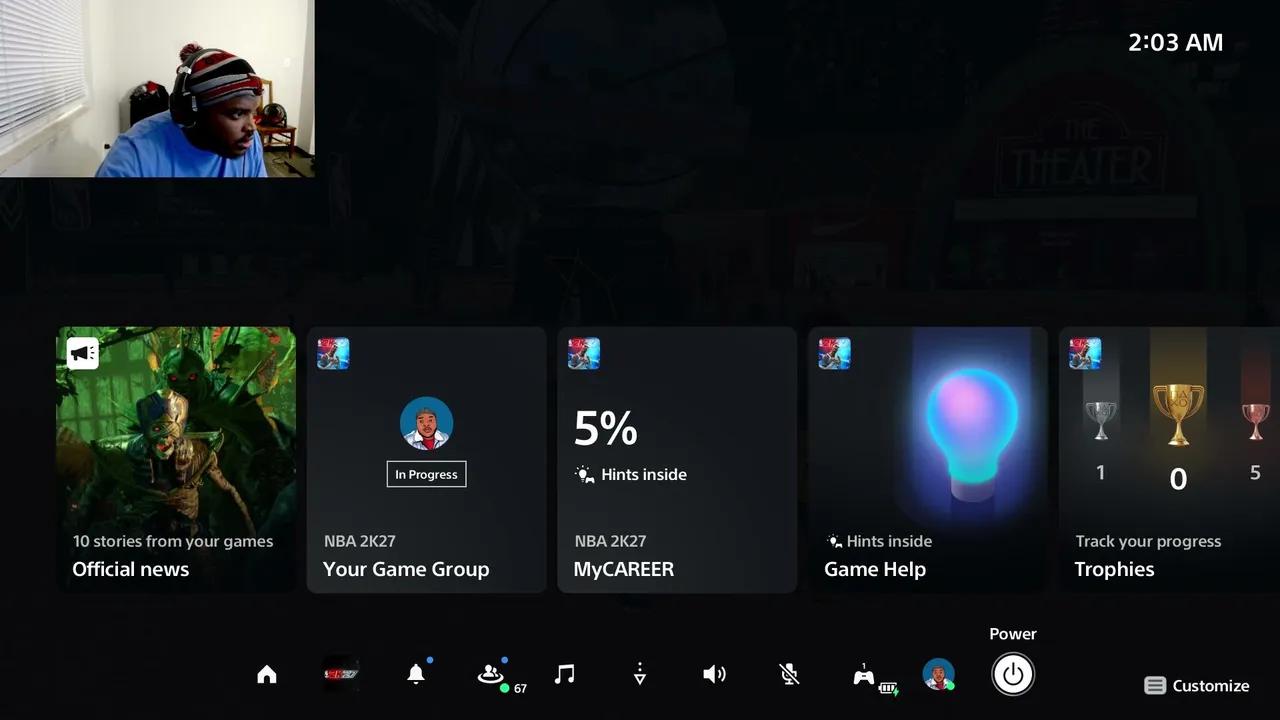Open the Profile avatar in control bar

tap(938, 674)
